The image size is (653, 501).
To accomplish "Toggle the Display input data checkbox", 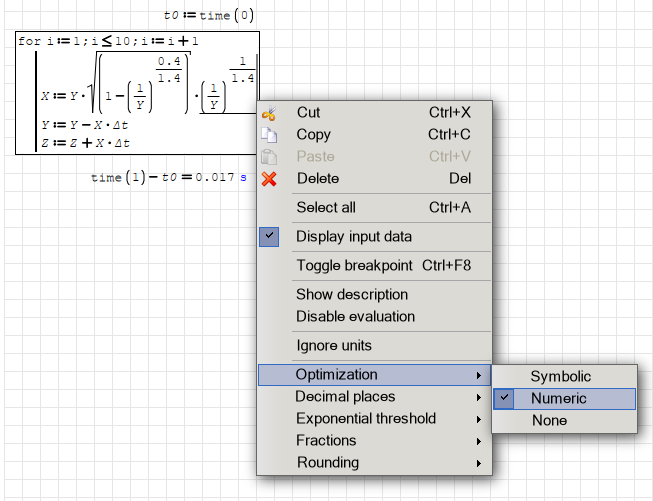I will 269,237.
